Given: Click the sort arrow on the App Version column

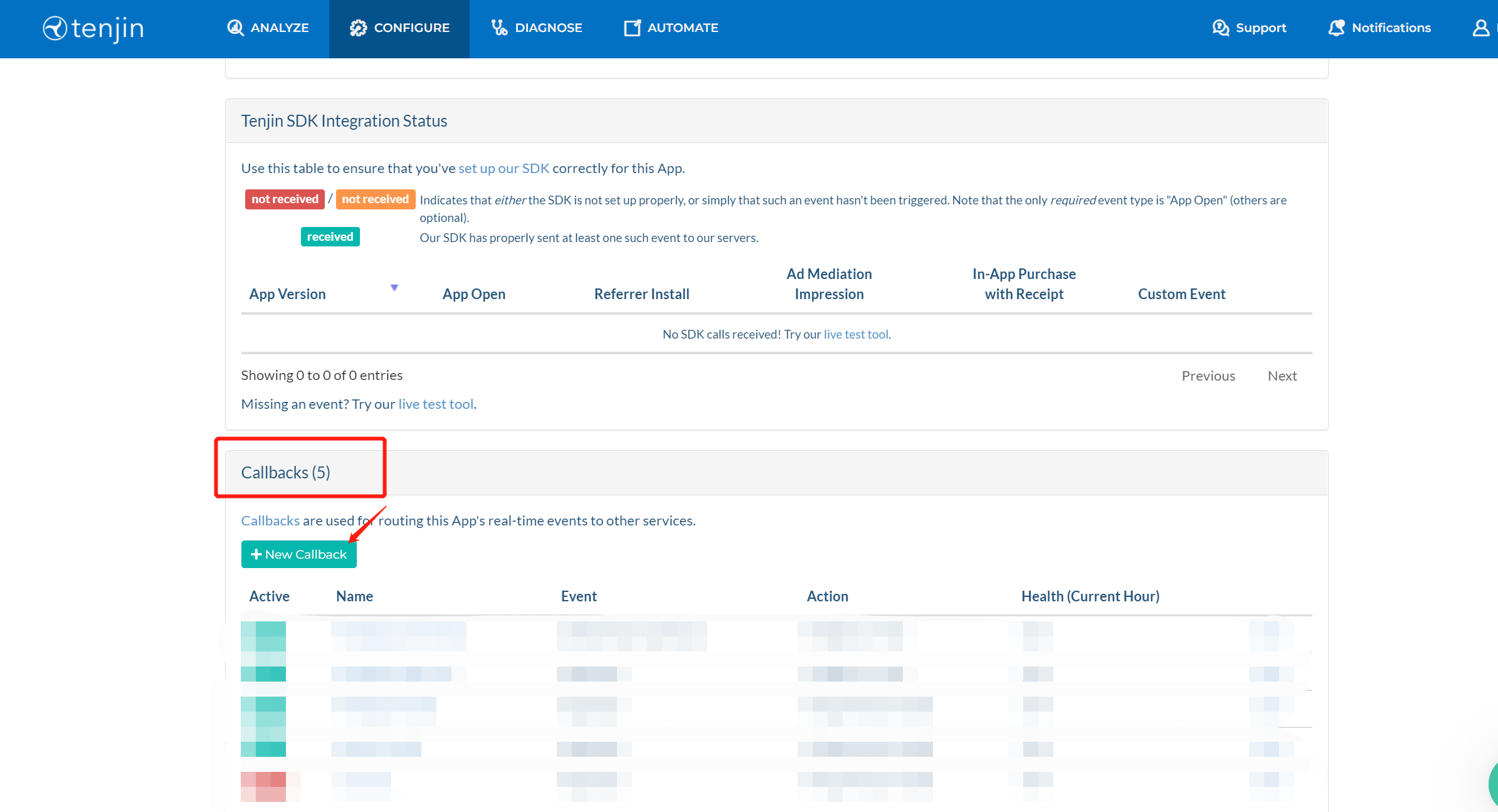Looking at the screenshot, I should tap(395, 287).
